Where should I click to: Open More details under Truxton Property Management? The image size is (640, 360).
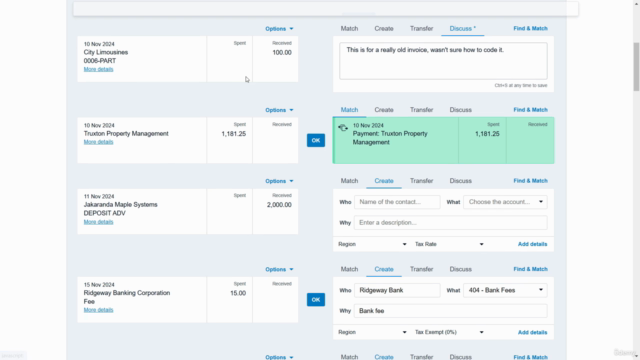pyautogui.click(x=98, y=142)
